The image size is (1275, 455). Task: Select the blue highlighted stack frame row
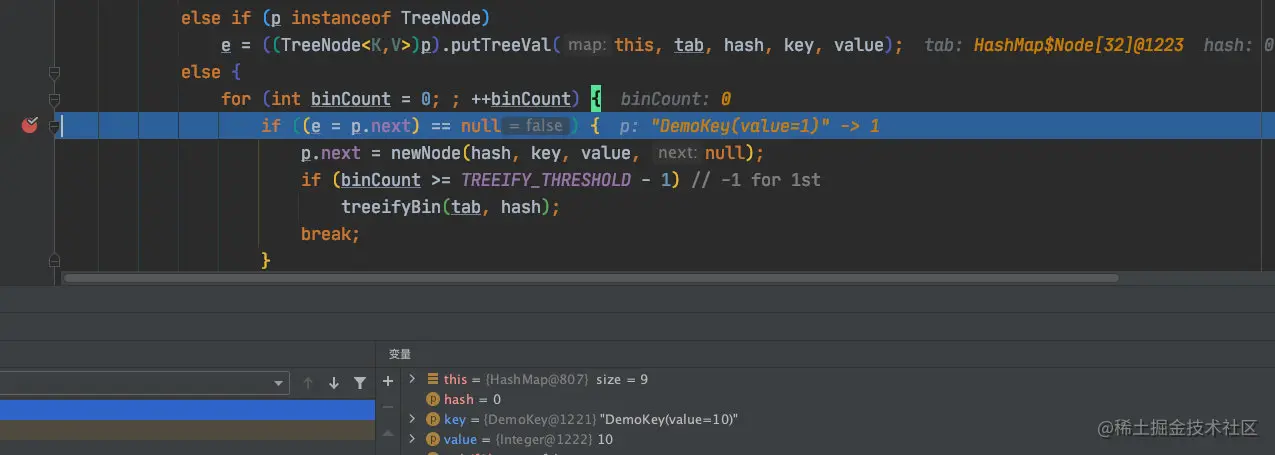coord(186,409)
